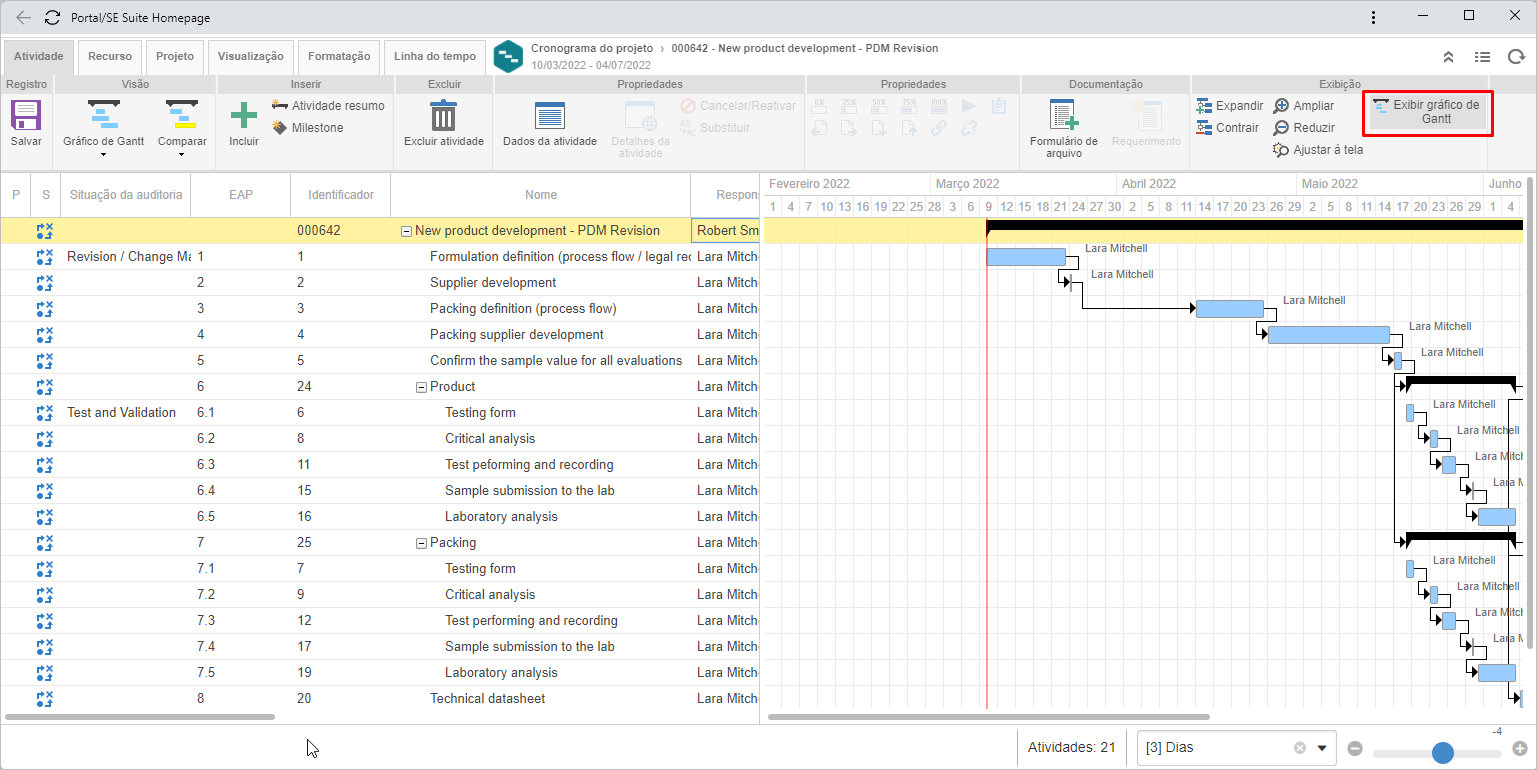Screen dimensions: 1537x770
Task: Click horizontal scrollbar under the task table
Action: pyautogui.click(x=140, y=717)
